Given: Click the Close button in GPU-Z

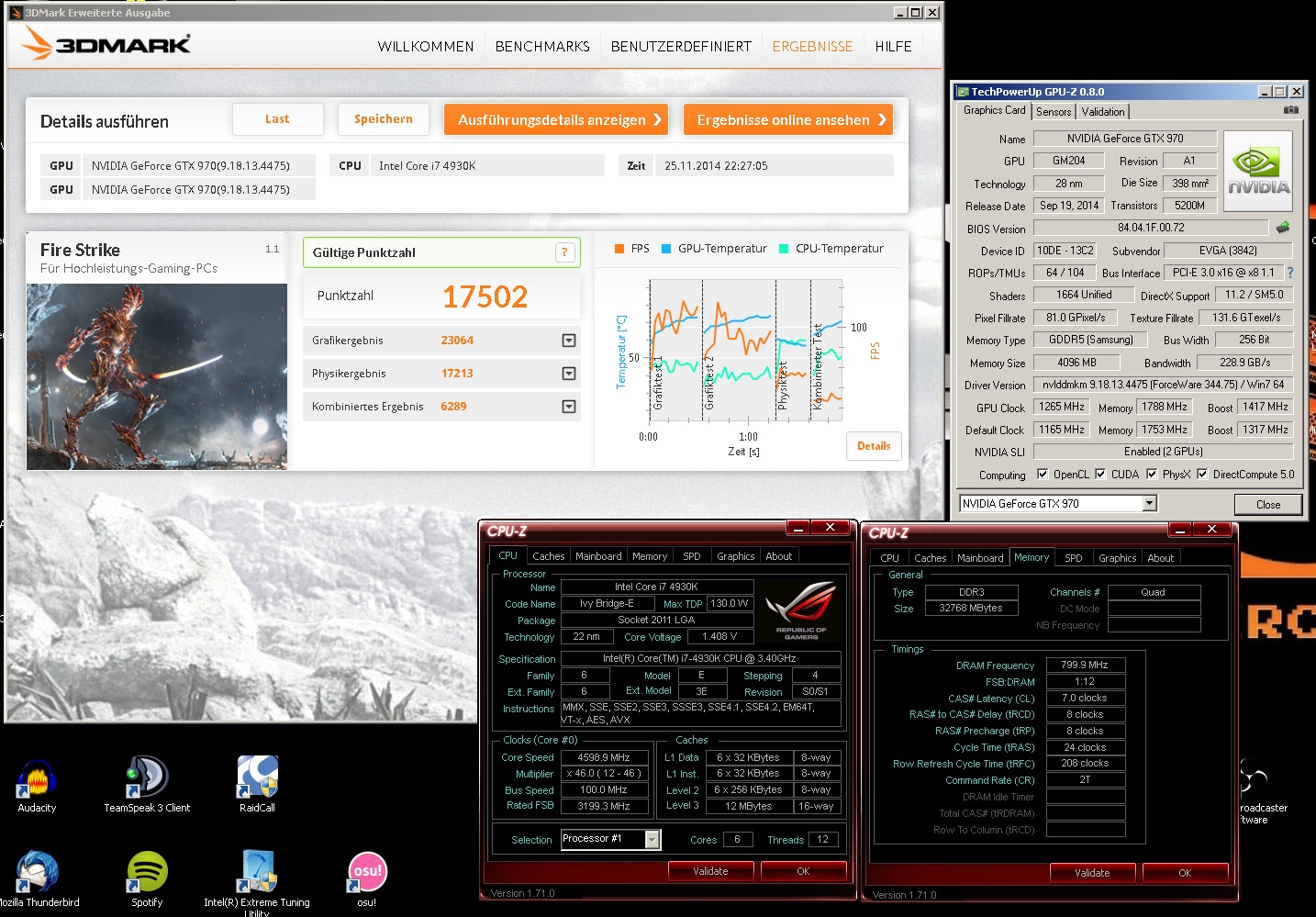Looking at the screenshot, I should click(1268, 504).
